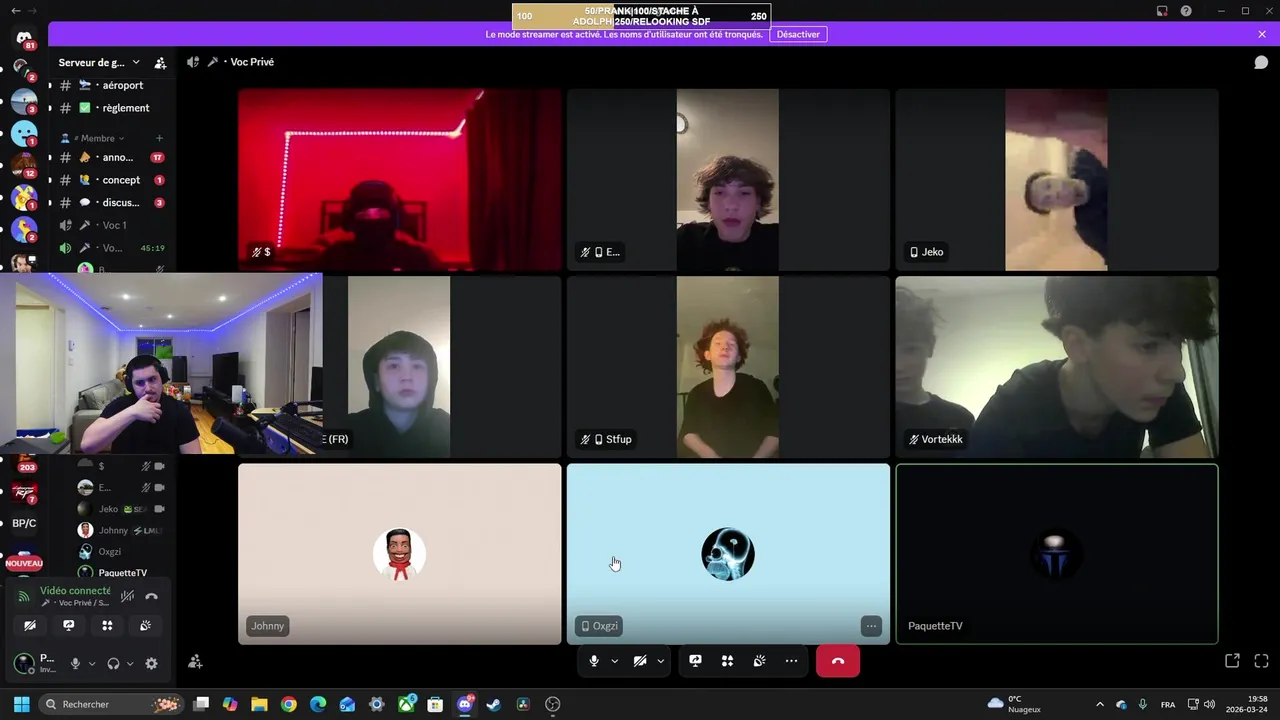Open server marked NOUVEAU
Screen dimensions: 1280x720
pyautogui.click(x=24, y=560)
